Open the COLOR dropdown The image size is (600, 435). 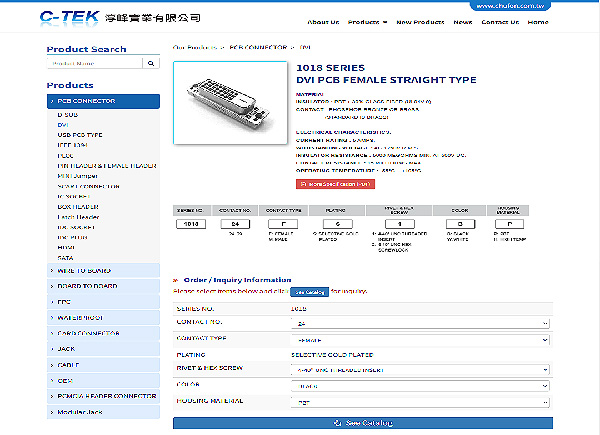[x=420, y=384]
